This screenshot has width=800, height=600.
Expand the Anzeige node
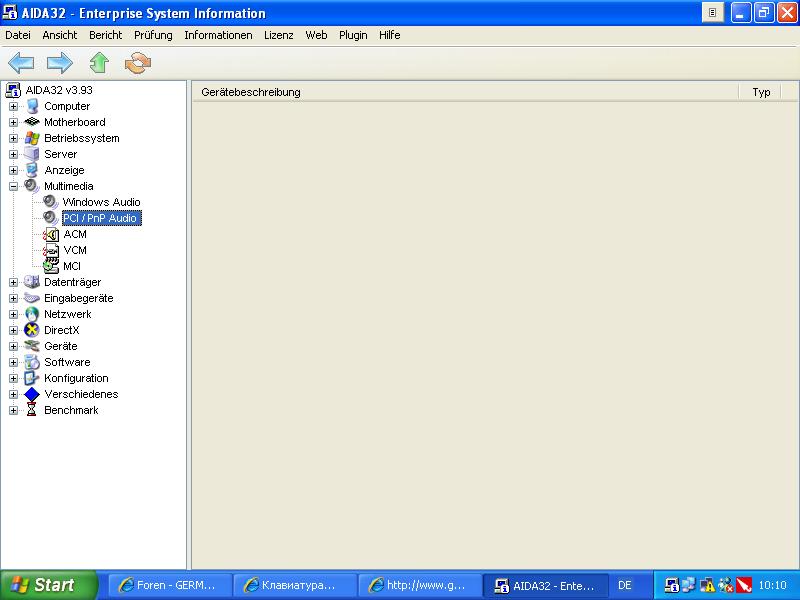pyautogui.click(x=13, y=170)
